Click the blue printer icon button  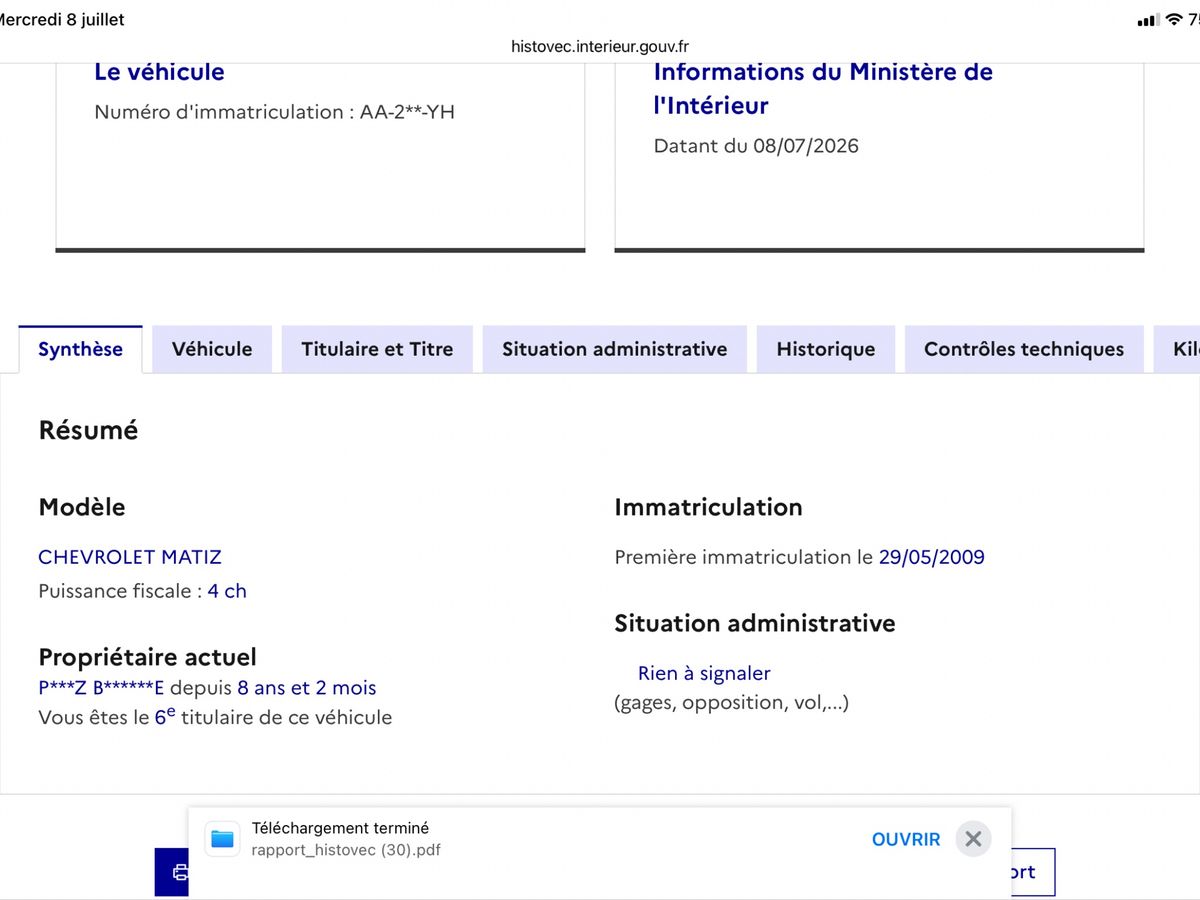tap(172, 872)
